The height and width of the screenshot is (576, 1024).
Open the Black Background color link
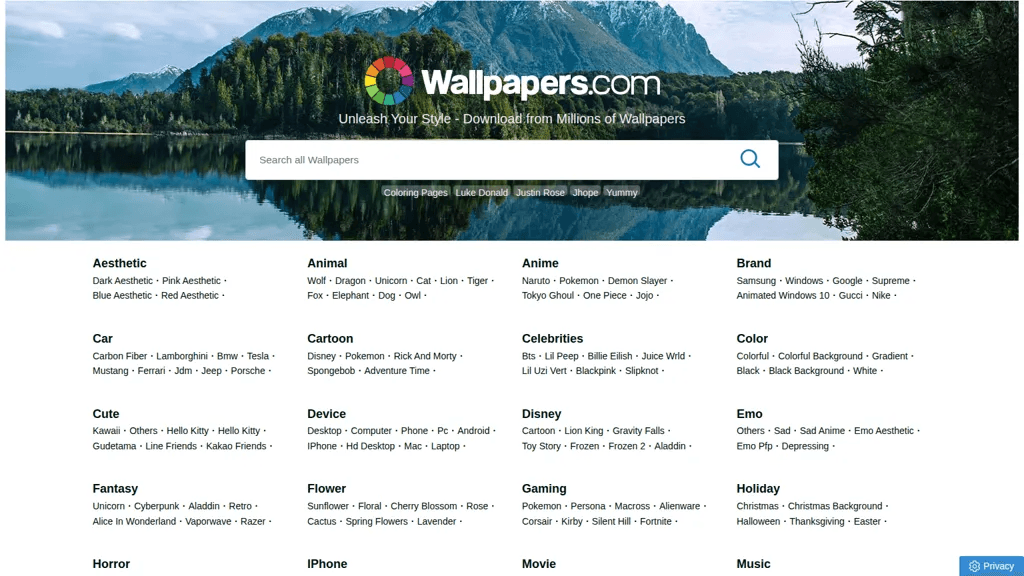coord(806,371)
